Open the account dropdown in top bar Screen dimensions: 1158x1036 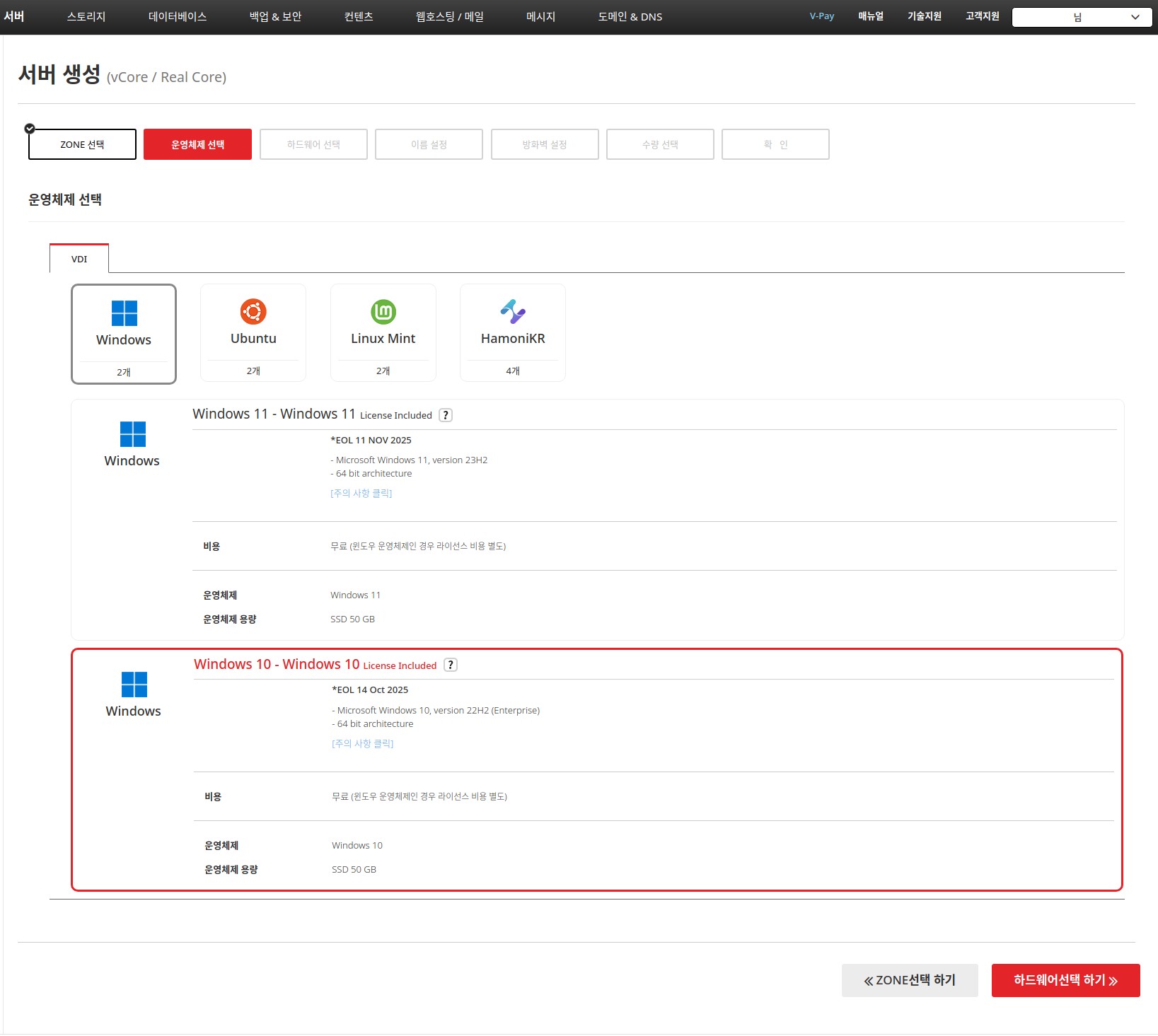pos(1082,17)
